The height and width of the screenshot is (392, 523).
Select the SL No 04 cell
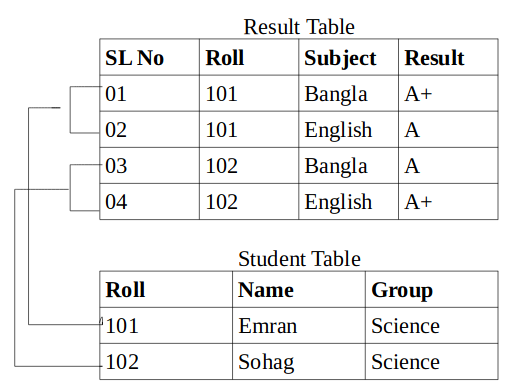[149, 202]
